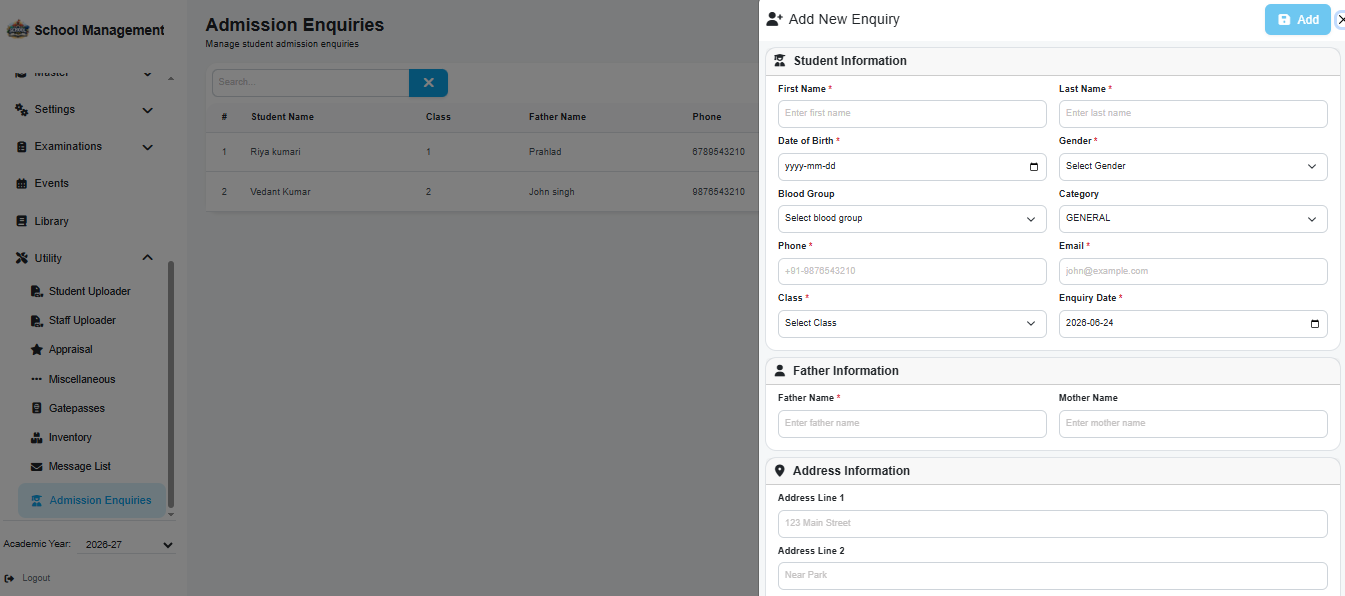Viewport: 1345px width, 596px height.
Task: Click the Miscellaneous dots icon
Action: tap(37, 379)
